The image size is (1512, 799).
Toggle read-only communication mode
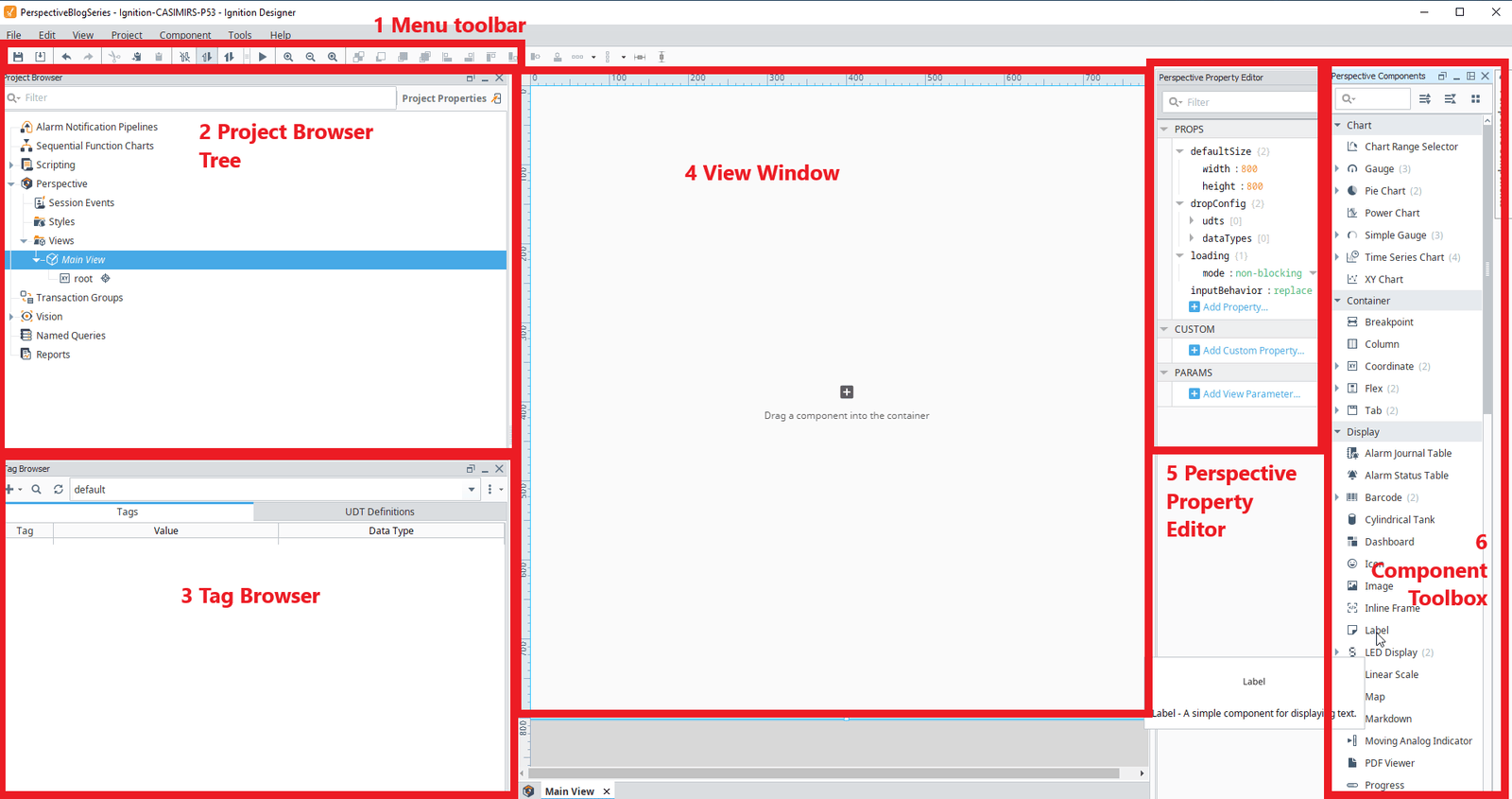(x=207, y=57)
